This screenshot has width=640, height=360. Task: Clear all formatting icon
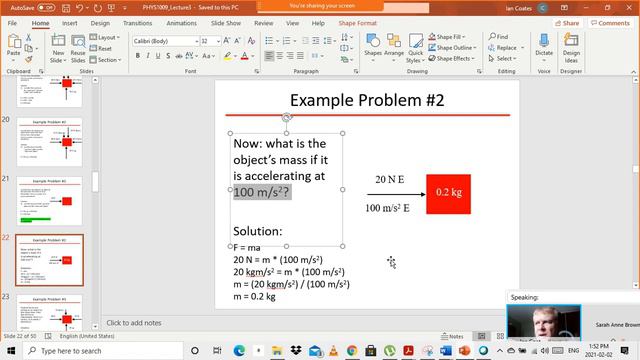tap(251, 41)
